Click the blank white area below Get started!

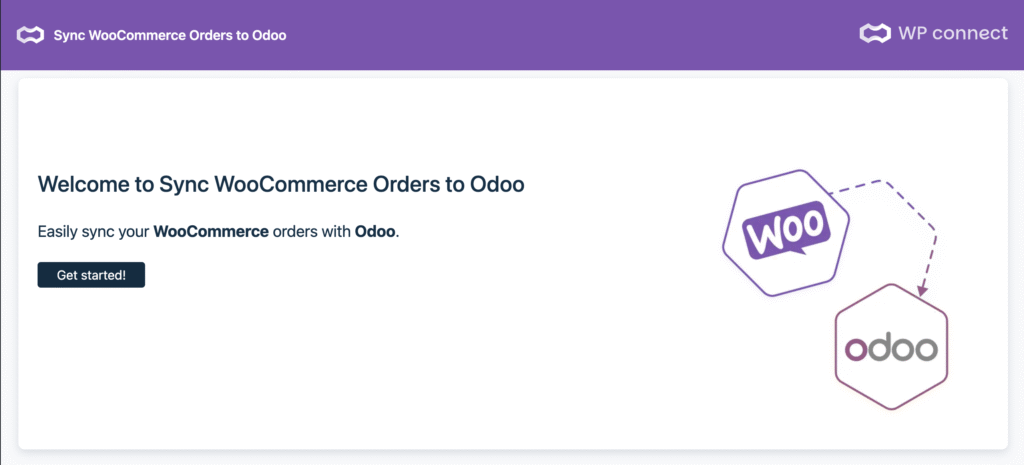[x=200, y=370]
